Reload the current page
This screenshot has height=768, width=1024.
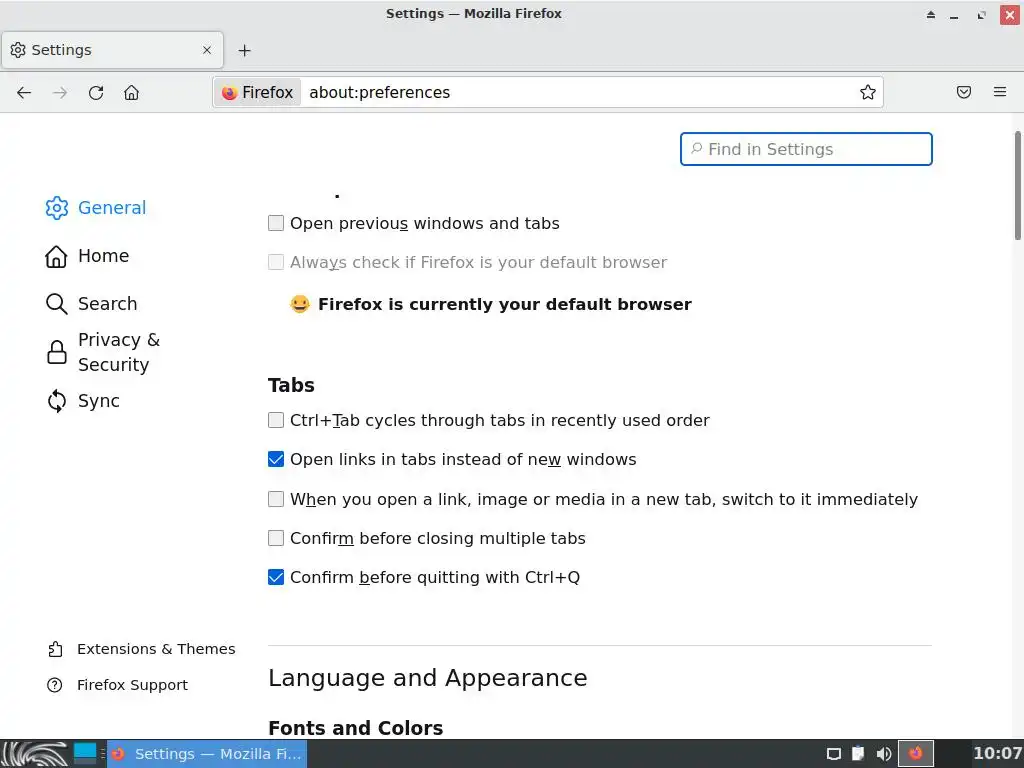(96, 93)
